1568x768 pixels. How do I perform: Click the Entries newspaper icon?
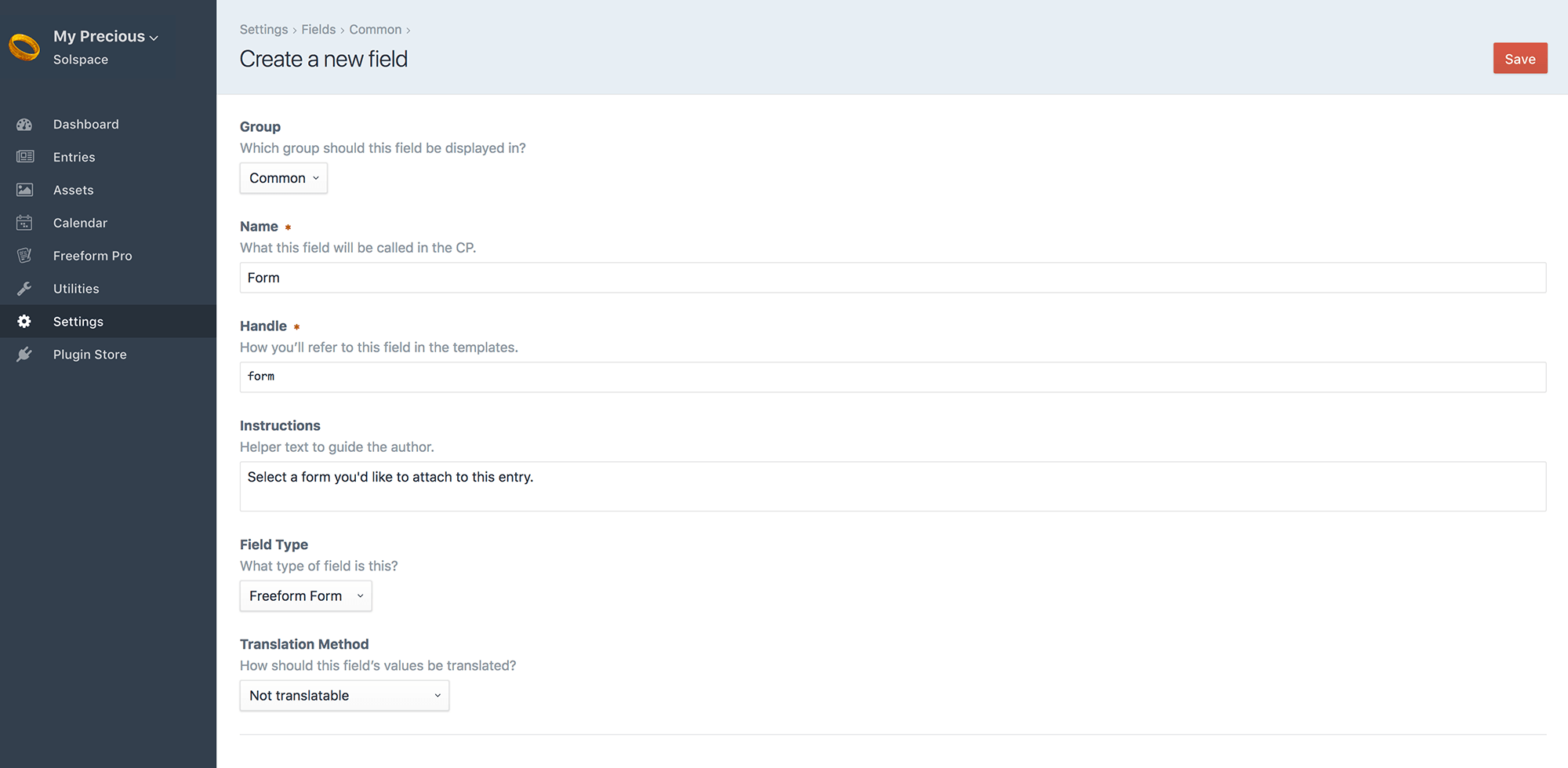click(24, 157)
